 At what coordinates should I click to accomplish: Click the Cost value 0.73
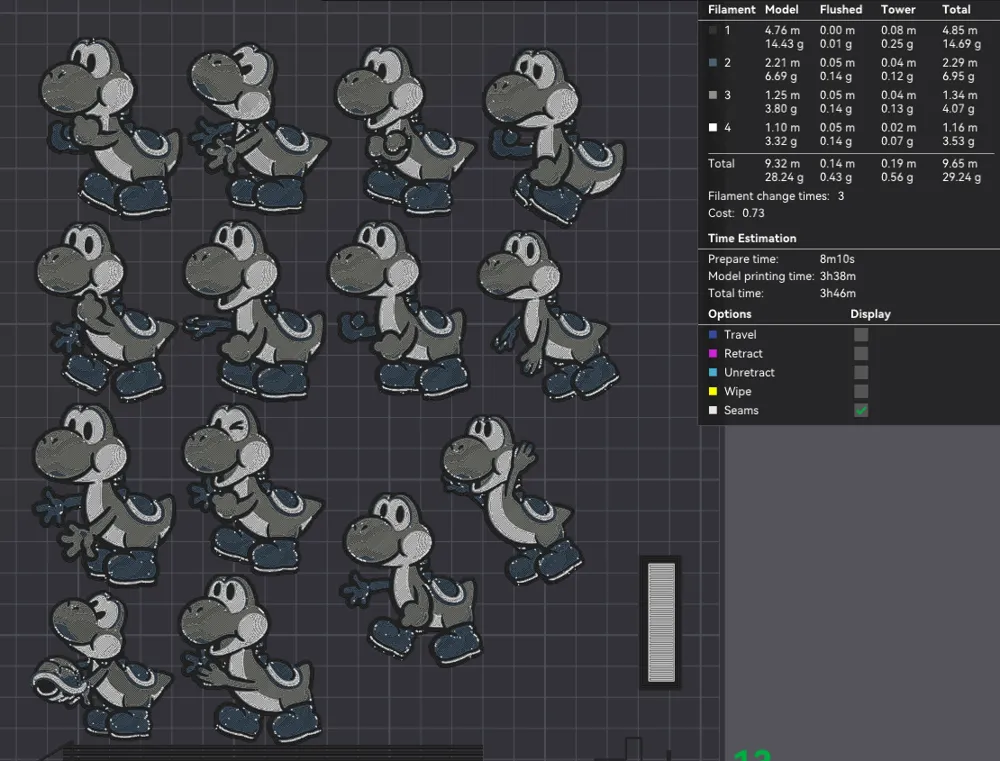753,213
